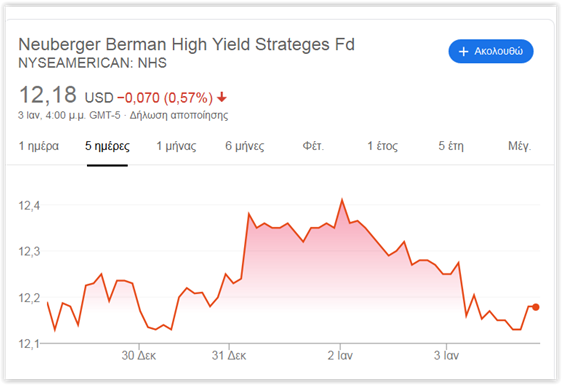View the 1 έτος chart range
562x386 pixels.
tap(382, 146)
